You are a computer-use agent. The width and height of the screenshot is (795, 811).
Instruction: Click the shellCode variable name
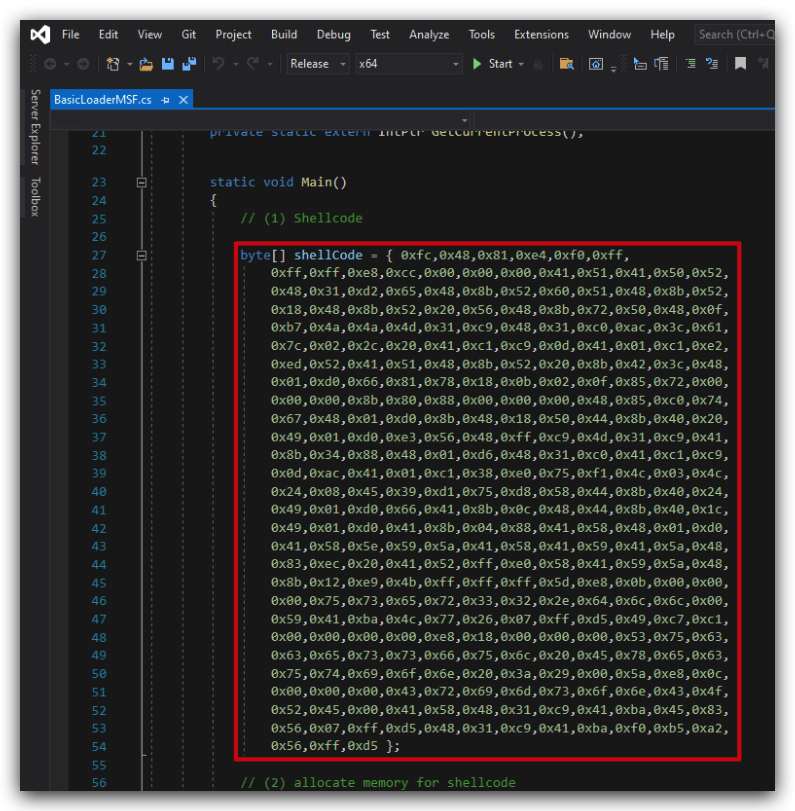coord(328,256)
